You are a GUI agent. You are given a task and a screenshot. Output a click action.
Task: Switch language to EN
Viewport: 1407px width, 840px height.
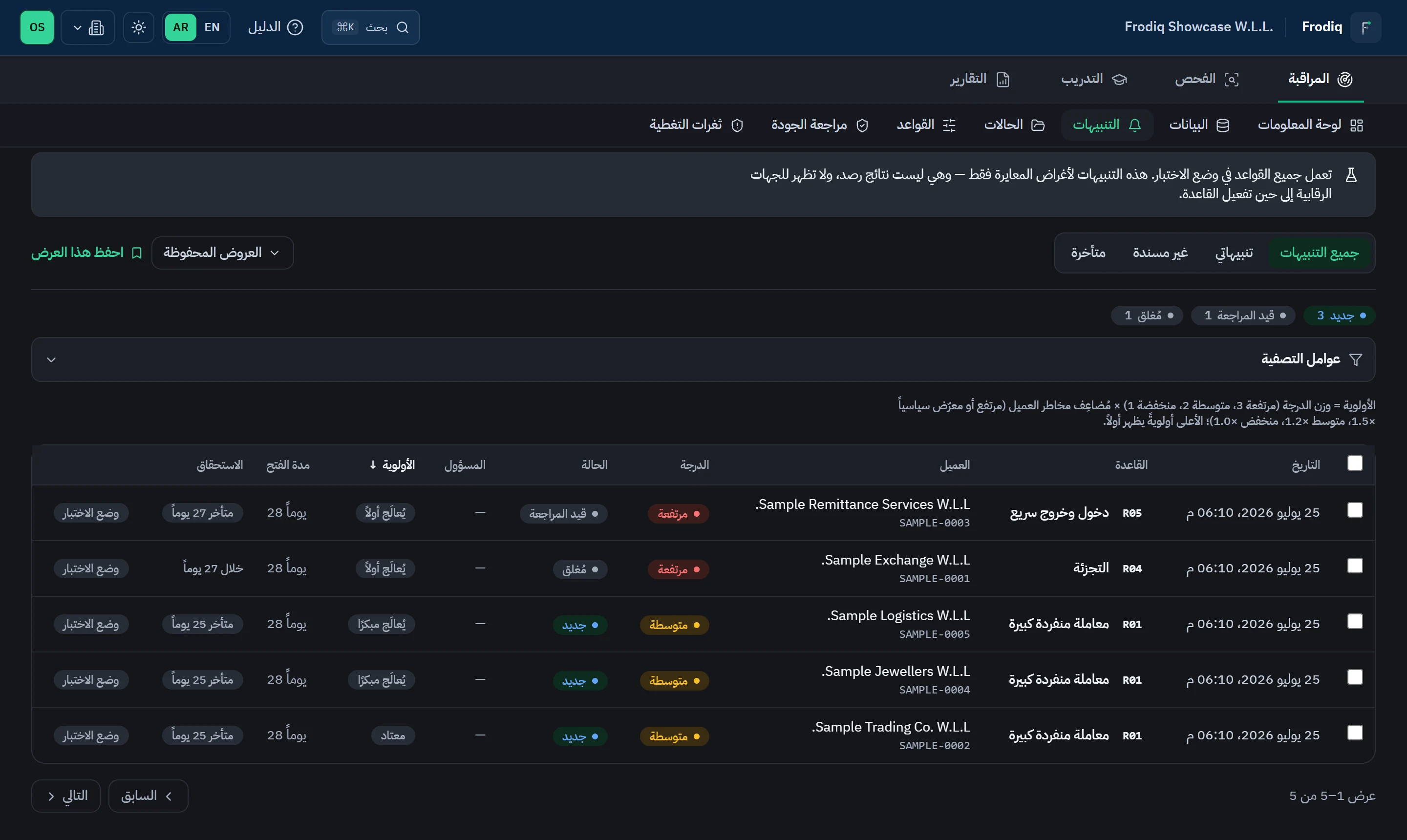coord(213,27)
